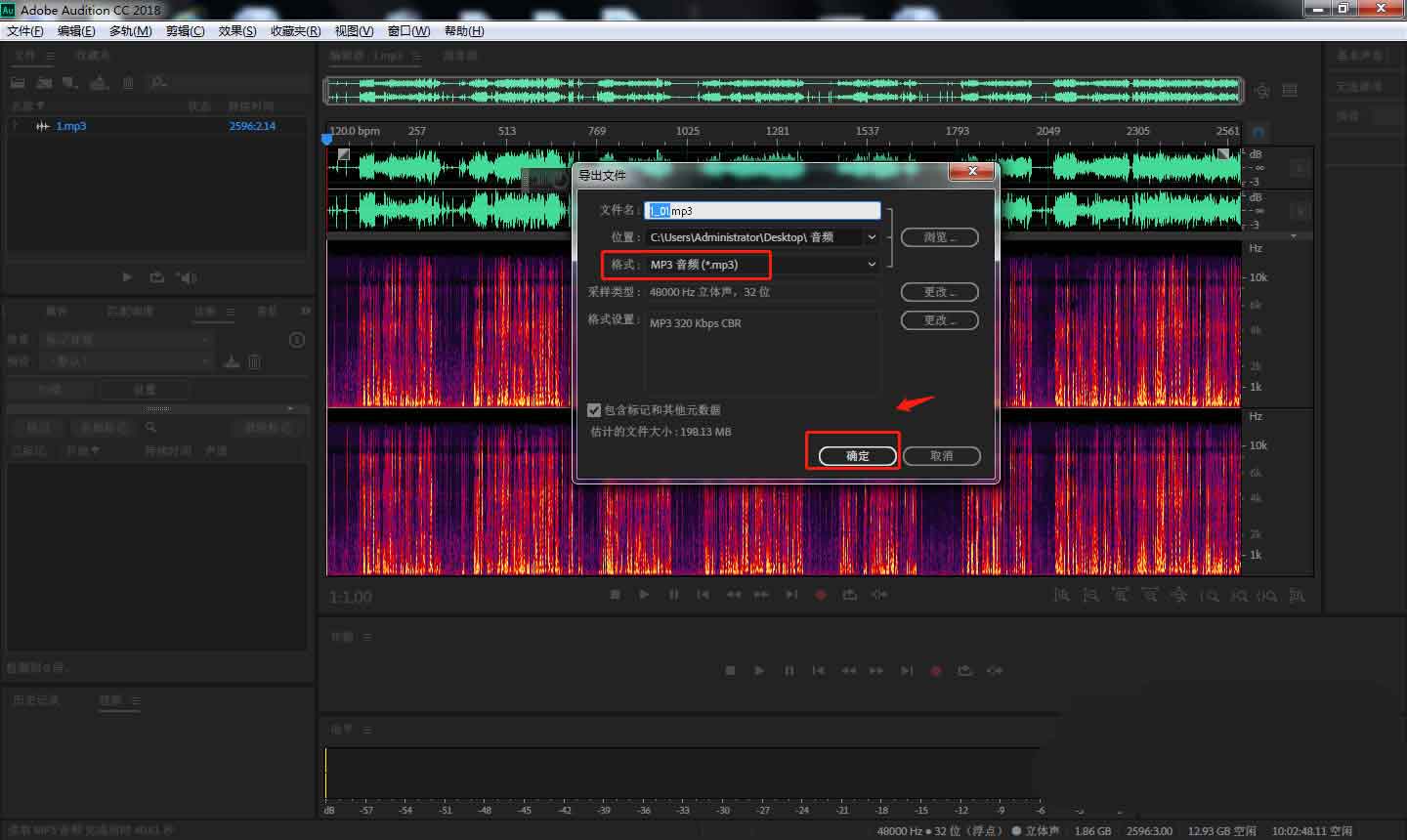Open the 格式 MP3 format dropdown
Image resolution: width=1407 pixels, height=840 pixels.
point(871,265)
